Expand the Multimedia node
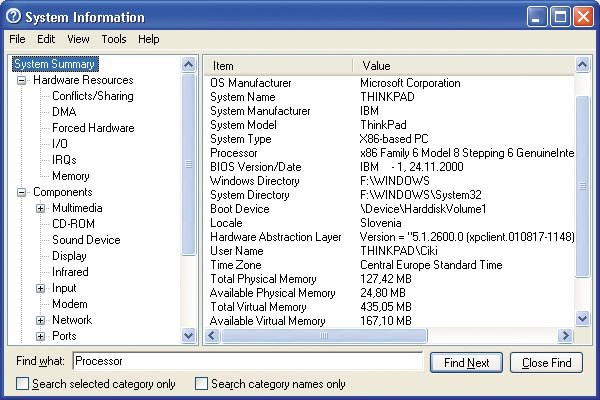Viewport: 600px width, 400px height. point(40,208)
